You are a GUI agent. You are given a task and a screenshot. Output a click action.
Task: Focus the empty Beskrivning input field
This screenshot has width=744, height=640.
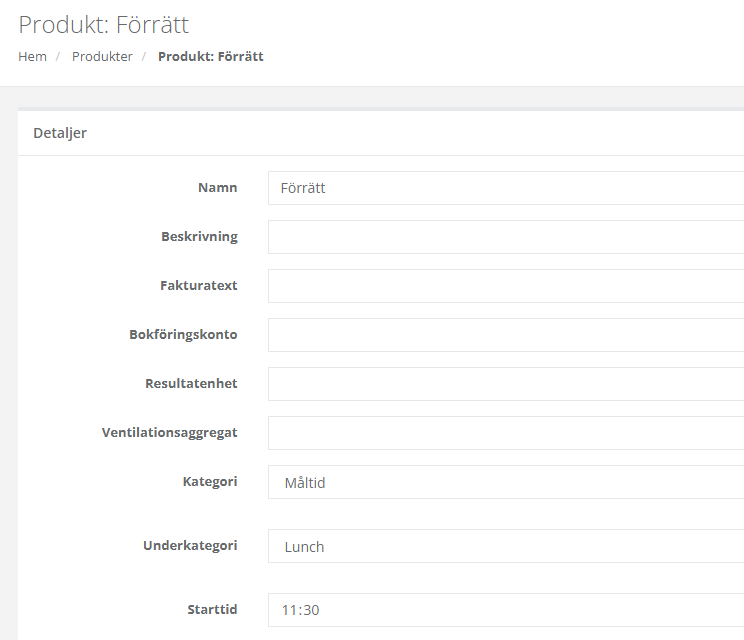click(505, 237)
